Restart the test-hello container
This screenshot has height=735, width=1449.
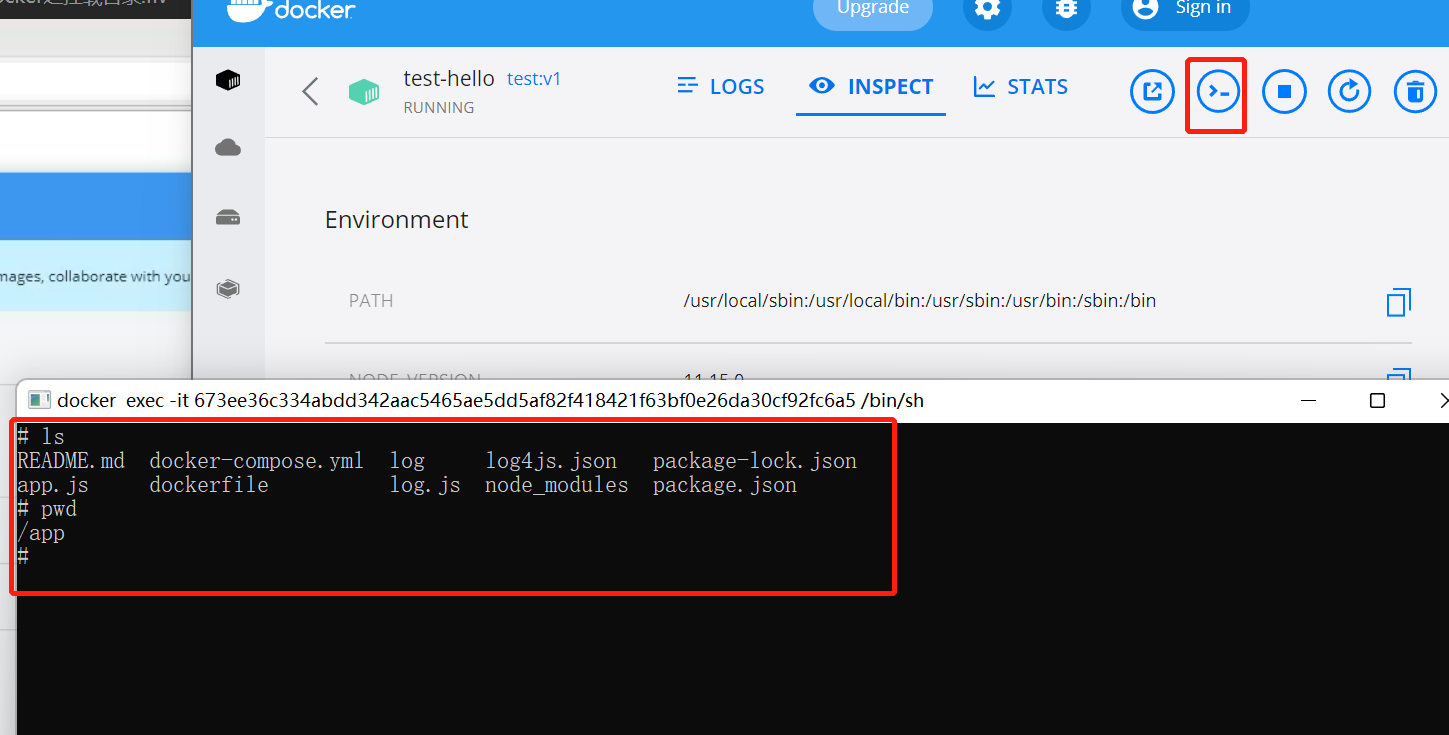coord(1350,93)
